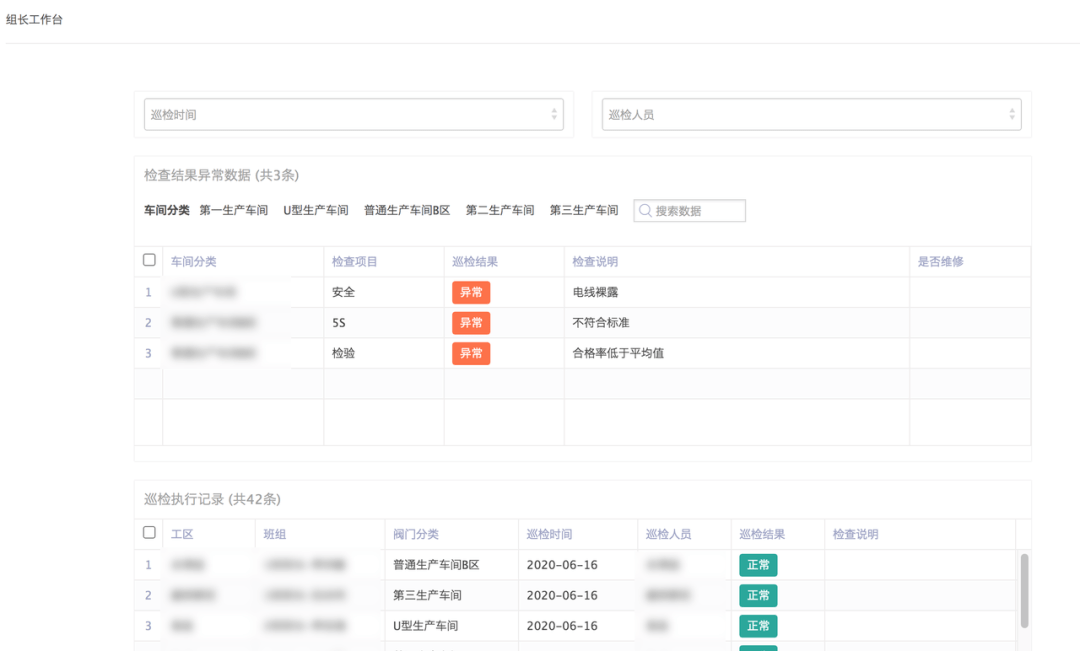This screenshot has height=651, width=1080.
Task: Filter by 第一生产车间 tab
Action: click(234, 211)
